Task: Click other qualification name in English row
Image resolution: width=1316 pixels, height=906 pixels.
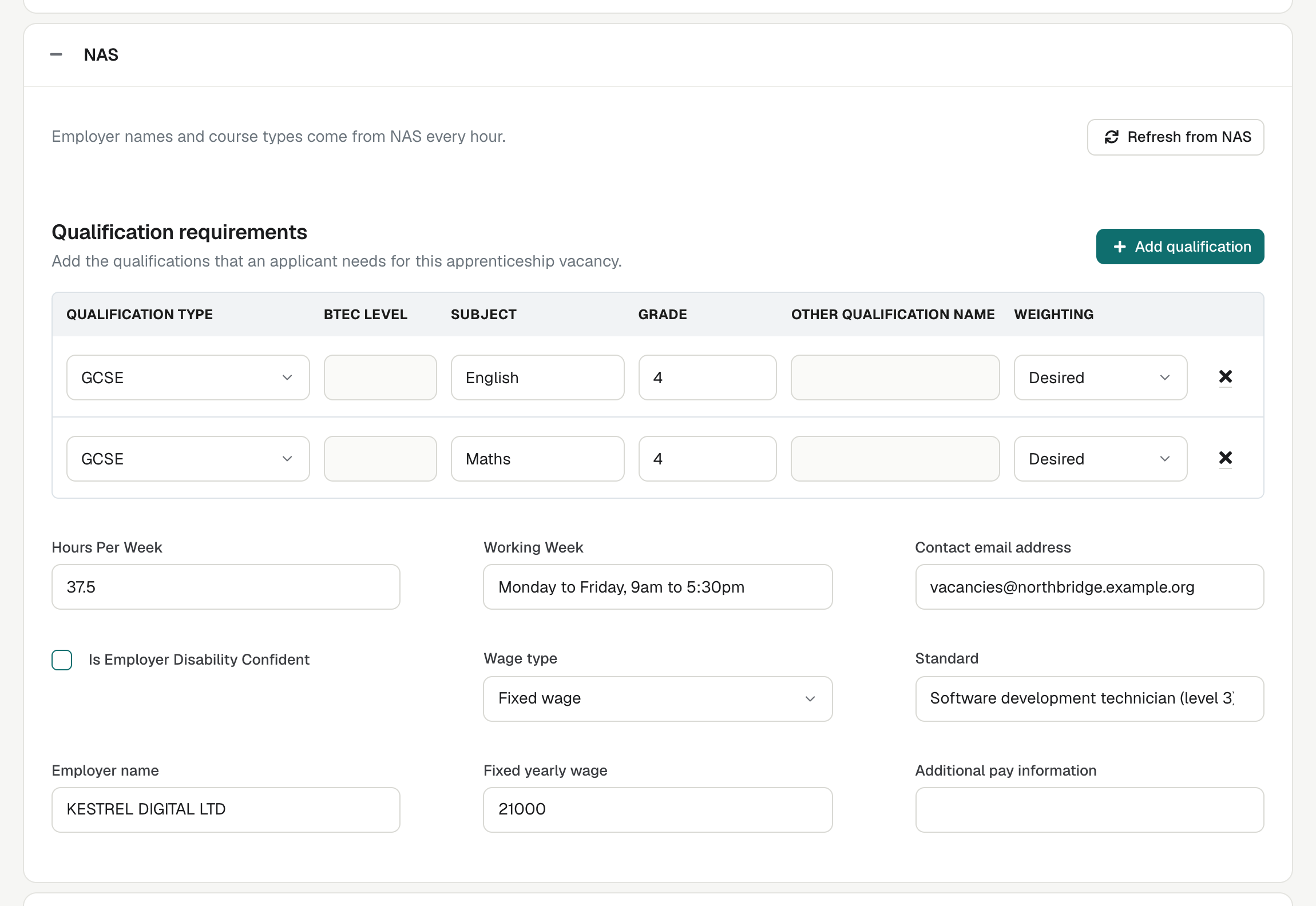Action: pos(895,378)
